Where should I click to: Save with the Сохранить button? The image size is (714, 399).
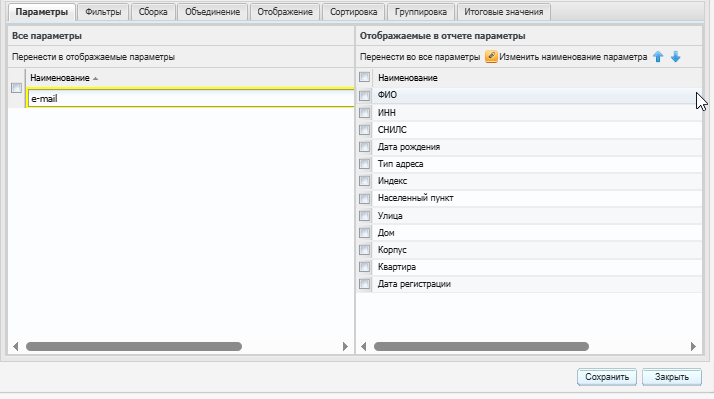[x=607, y=377]
